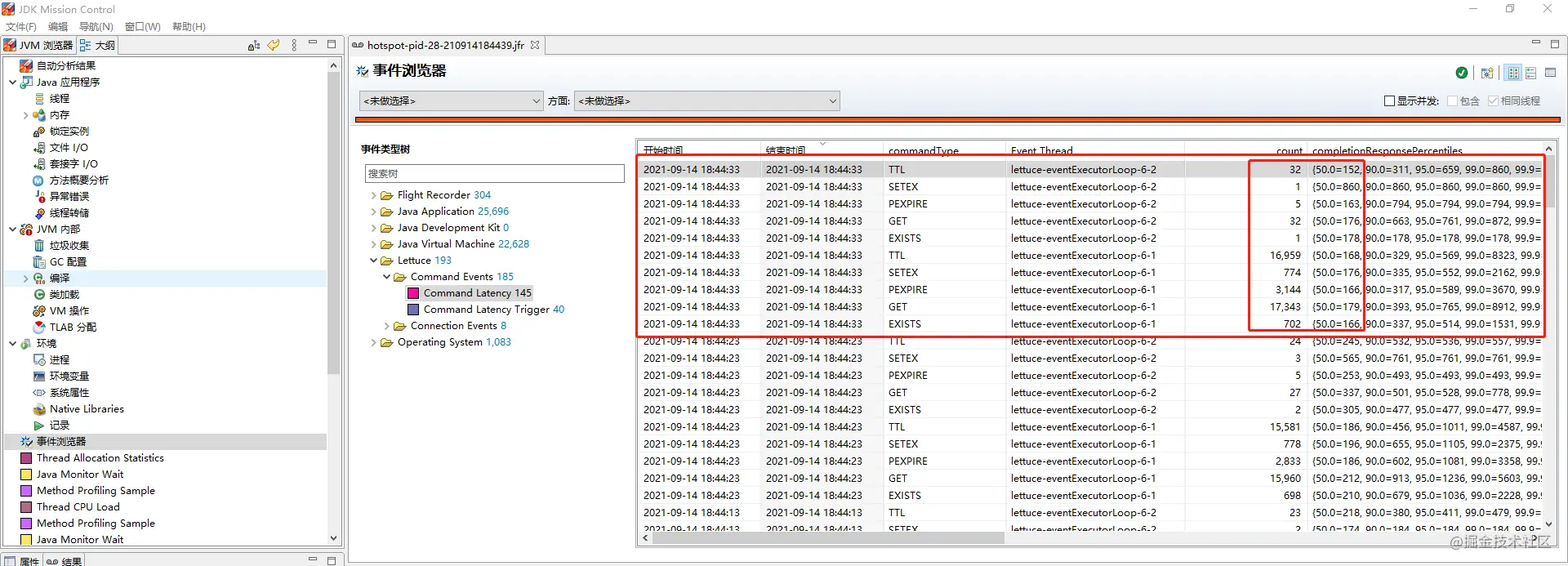Image resolution: width=1568 pixels, height=566 pixels.
Task: Switch to the 大纲 outline tab
Action: coord(98,45)
